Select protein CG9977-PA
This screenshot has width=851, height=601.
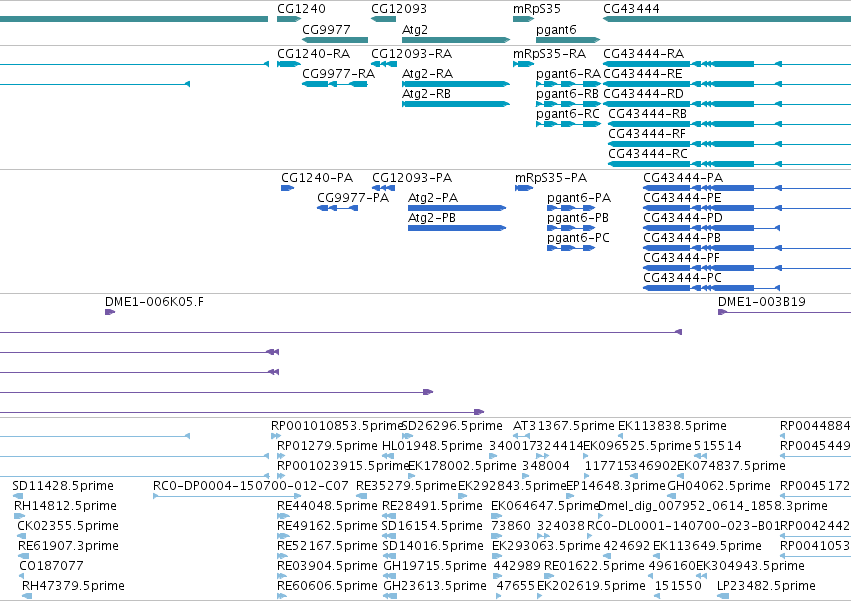pos(353,198)
